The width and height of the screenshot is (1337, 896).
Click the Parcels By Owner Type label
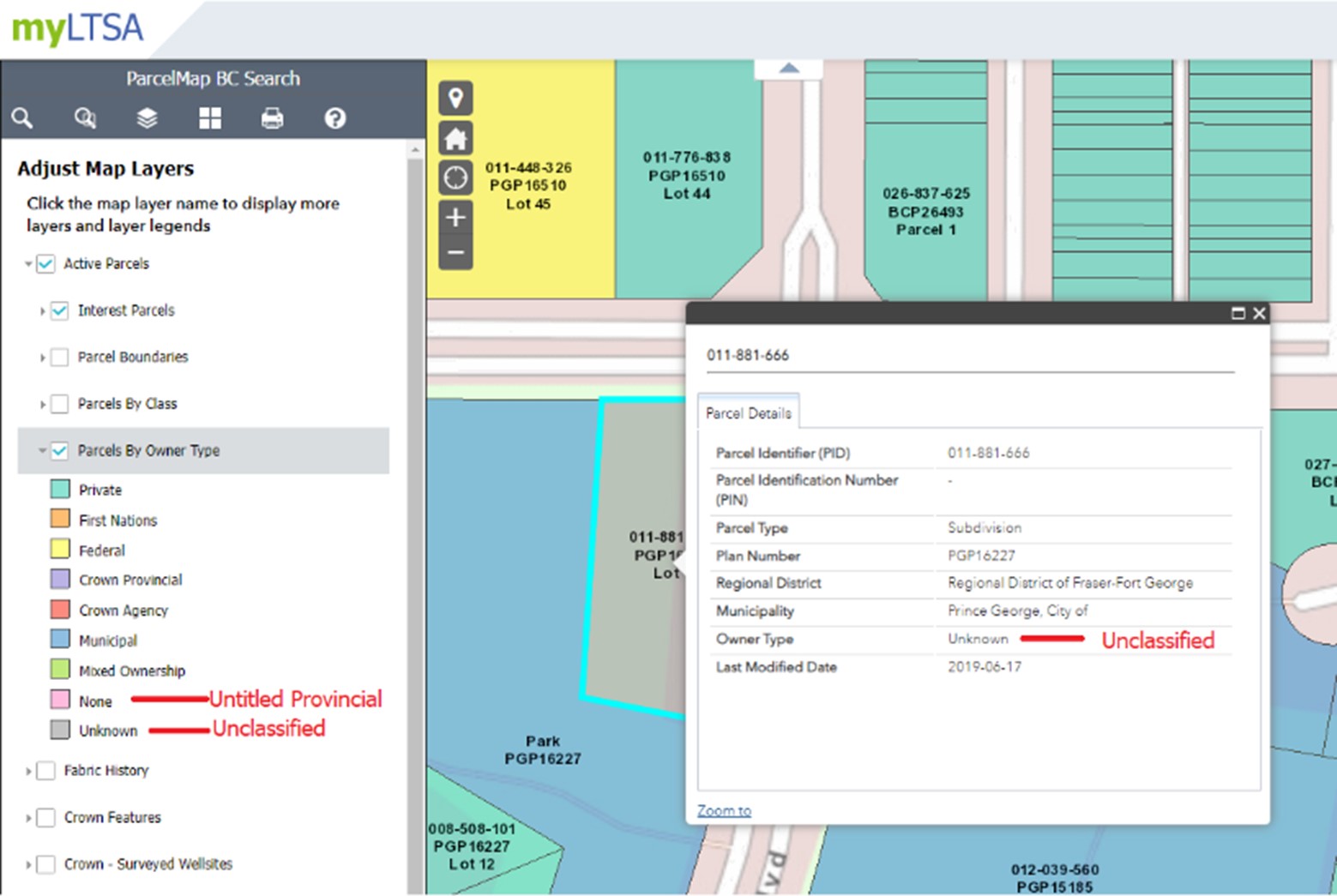[x=148, y=451]
